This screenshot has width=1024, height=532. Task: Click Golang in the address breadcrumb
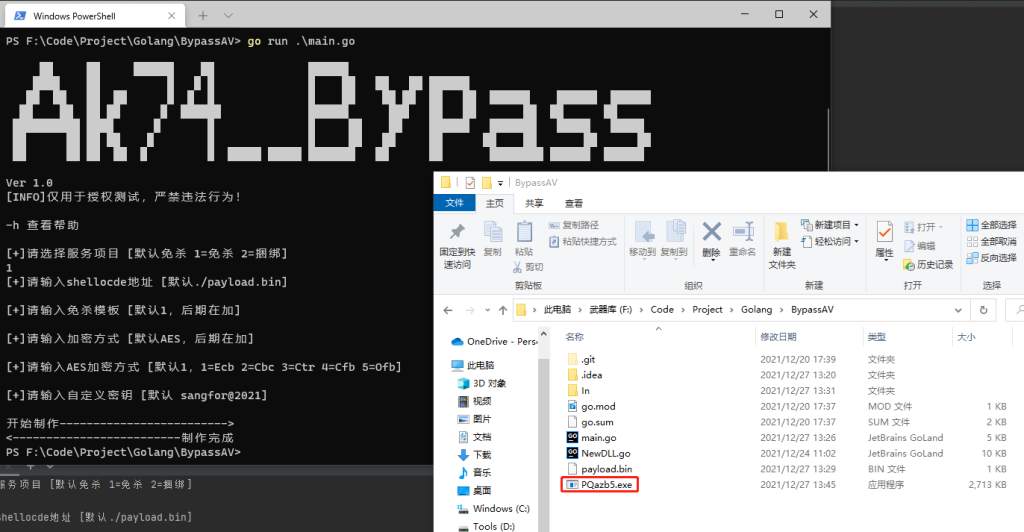click(756, 310)
